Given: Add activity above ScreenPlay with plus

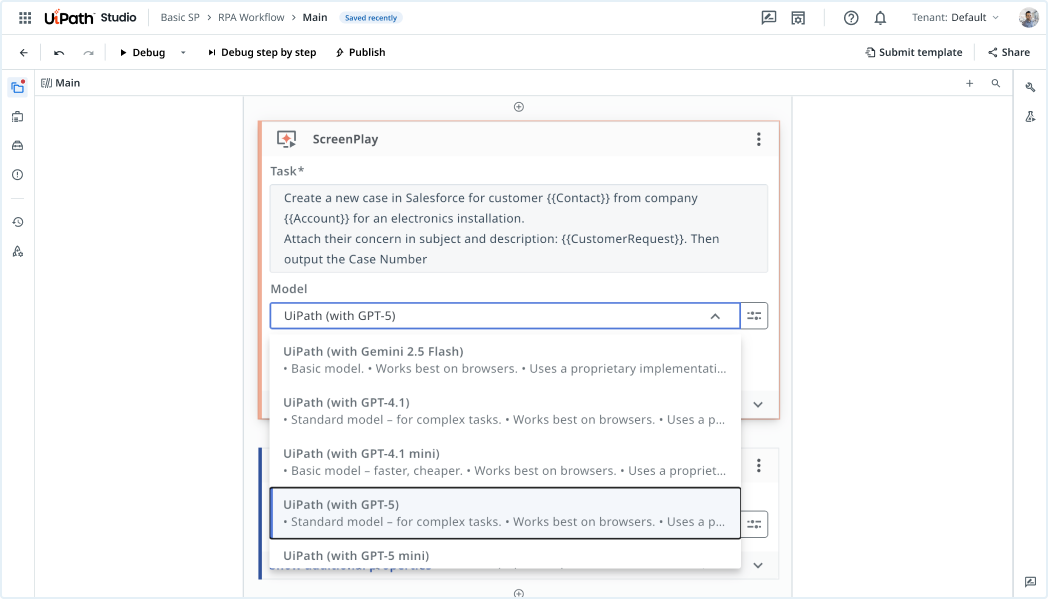Looking at the screenshot, I should coord(519,107).
